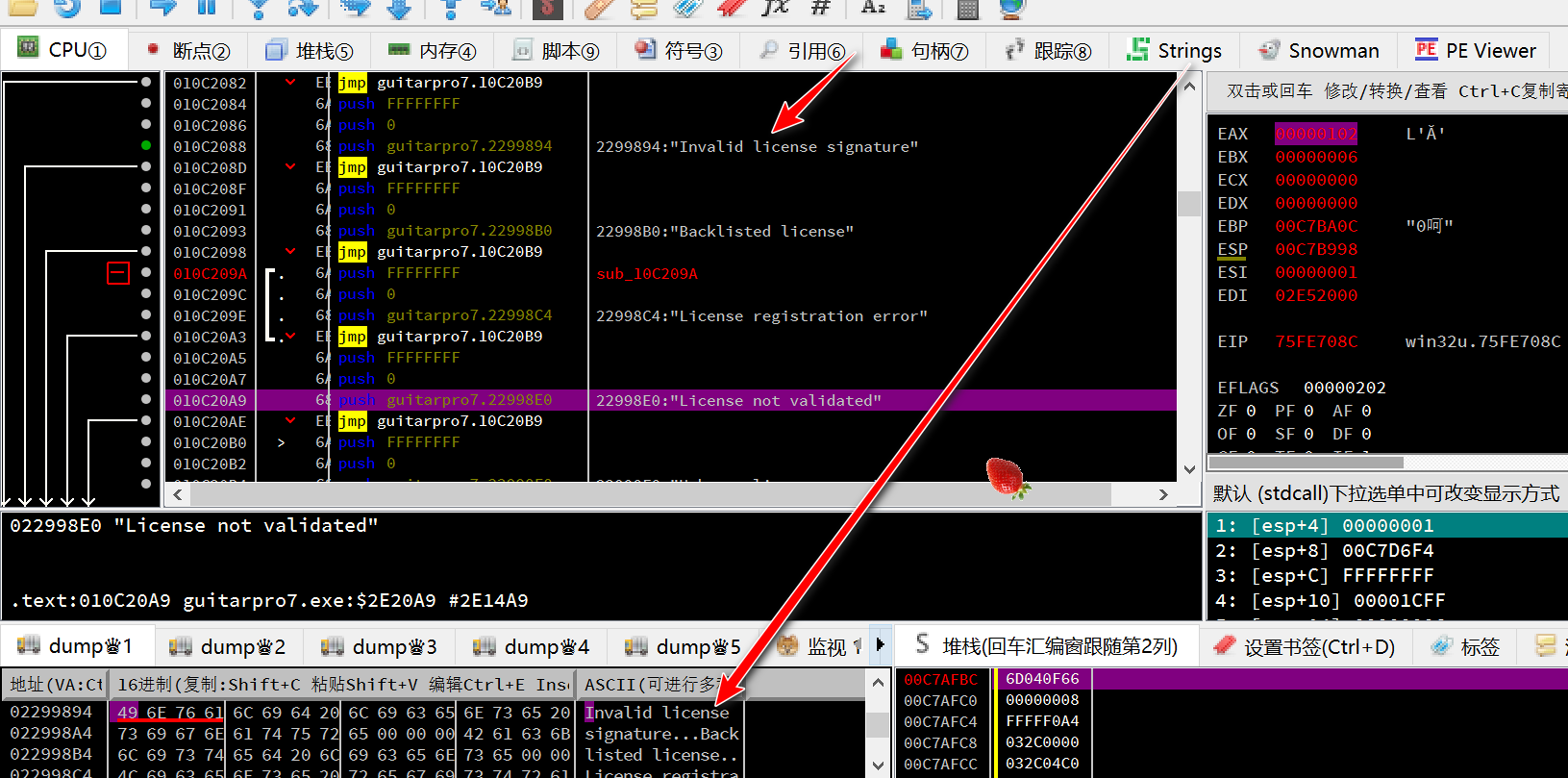
Task: Collapse the function at 010C209A with red minus box
Action: [117, 273]
